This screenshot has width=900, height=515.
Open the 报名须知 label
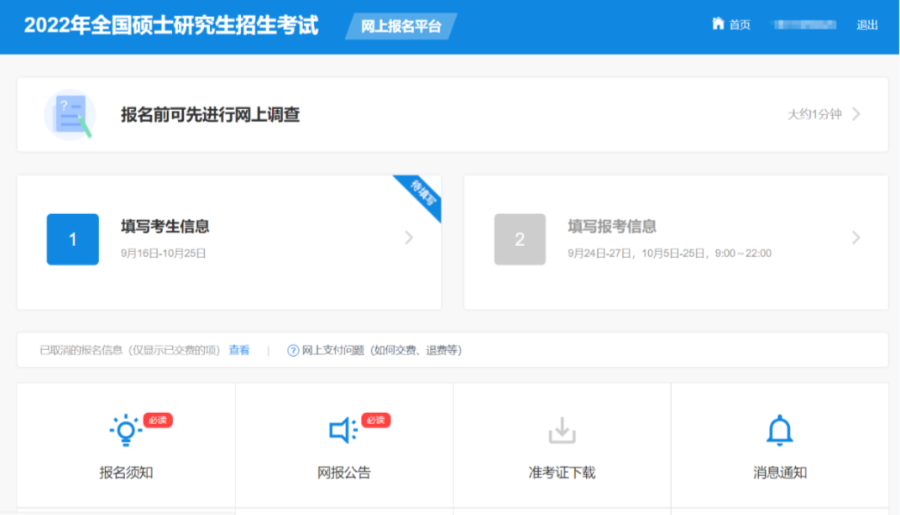point(126,473)
